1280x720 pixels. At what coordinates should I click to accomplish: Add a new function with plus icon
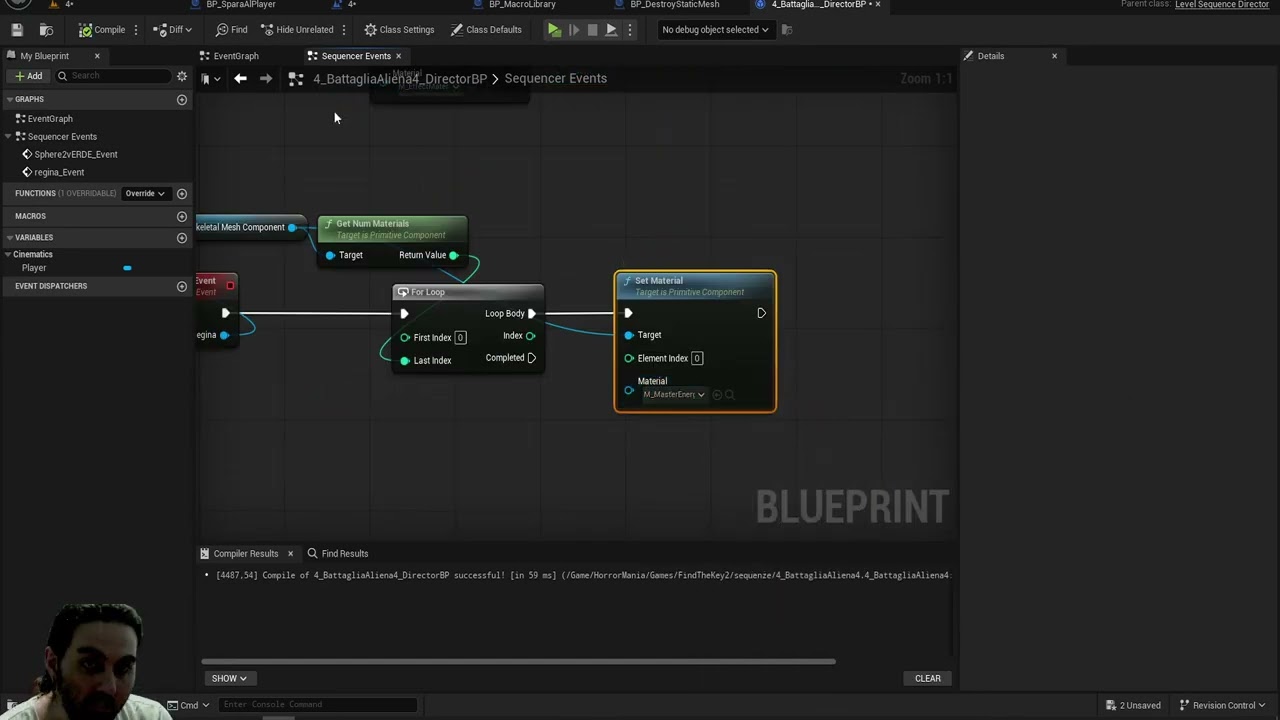[x=182, y=193]
